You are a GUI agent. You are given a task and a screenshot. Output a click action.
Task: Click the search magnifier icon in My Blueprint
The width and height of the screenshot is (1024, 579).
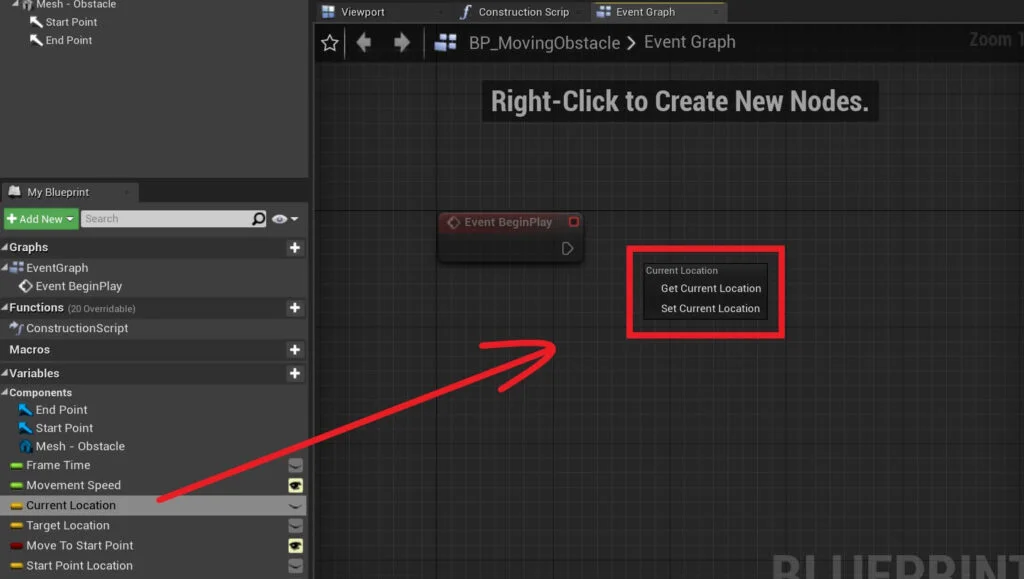(259, 219)
